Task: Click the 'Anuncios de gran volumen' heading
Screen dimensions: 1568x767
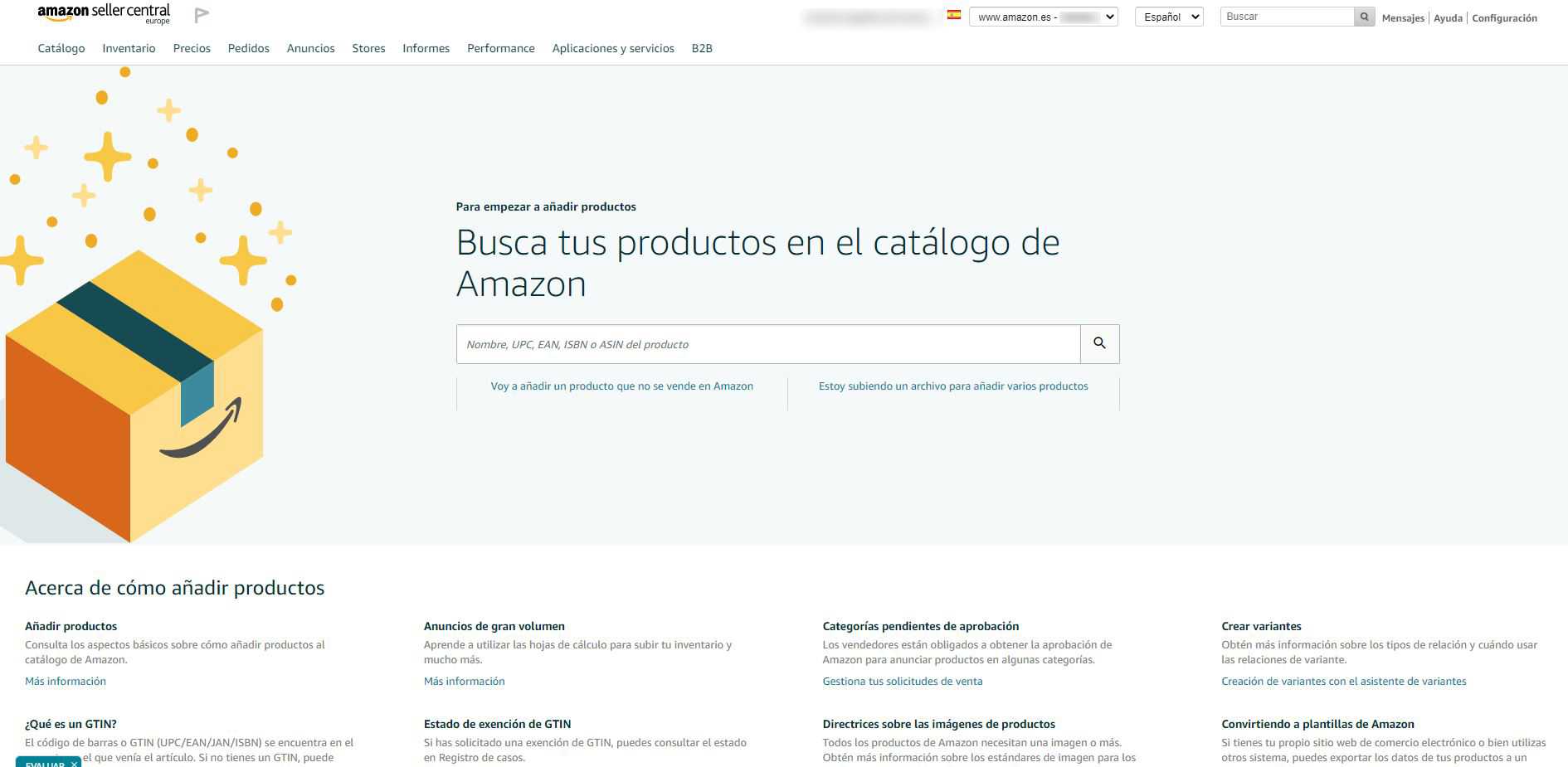Action: click(x=494, y=626)
